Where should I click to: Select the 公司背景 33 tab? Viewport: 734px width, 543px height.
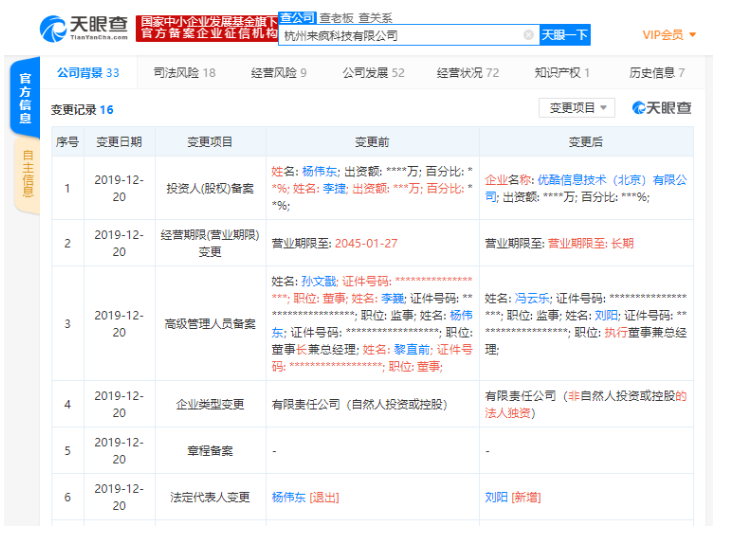[x=88, y=73]
